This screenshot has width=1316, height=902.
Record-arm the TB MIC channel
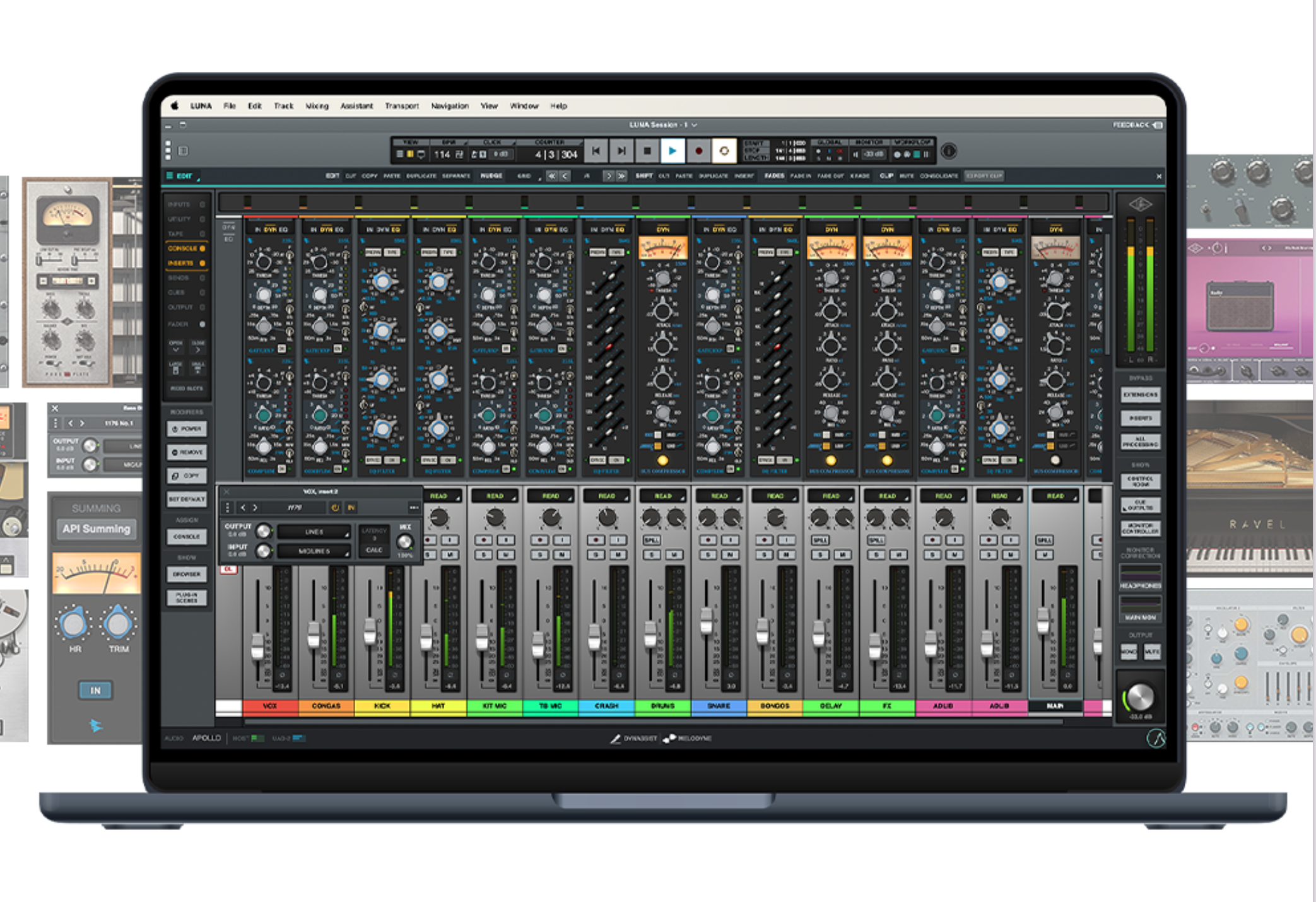point(540,541)
